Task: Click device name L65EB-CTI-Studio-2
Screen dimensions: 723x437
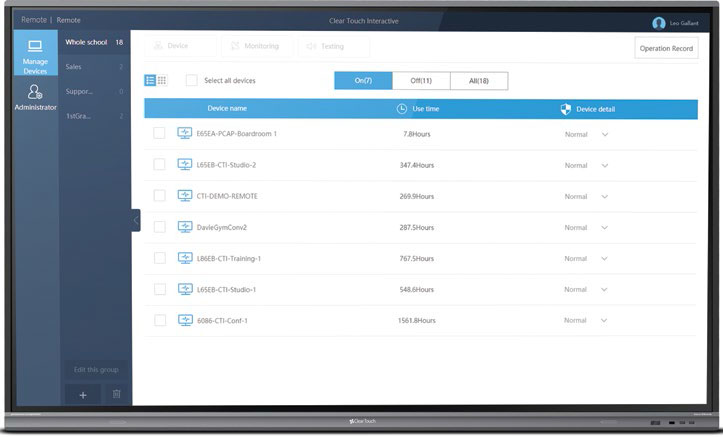Action: (226, 165)
